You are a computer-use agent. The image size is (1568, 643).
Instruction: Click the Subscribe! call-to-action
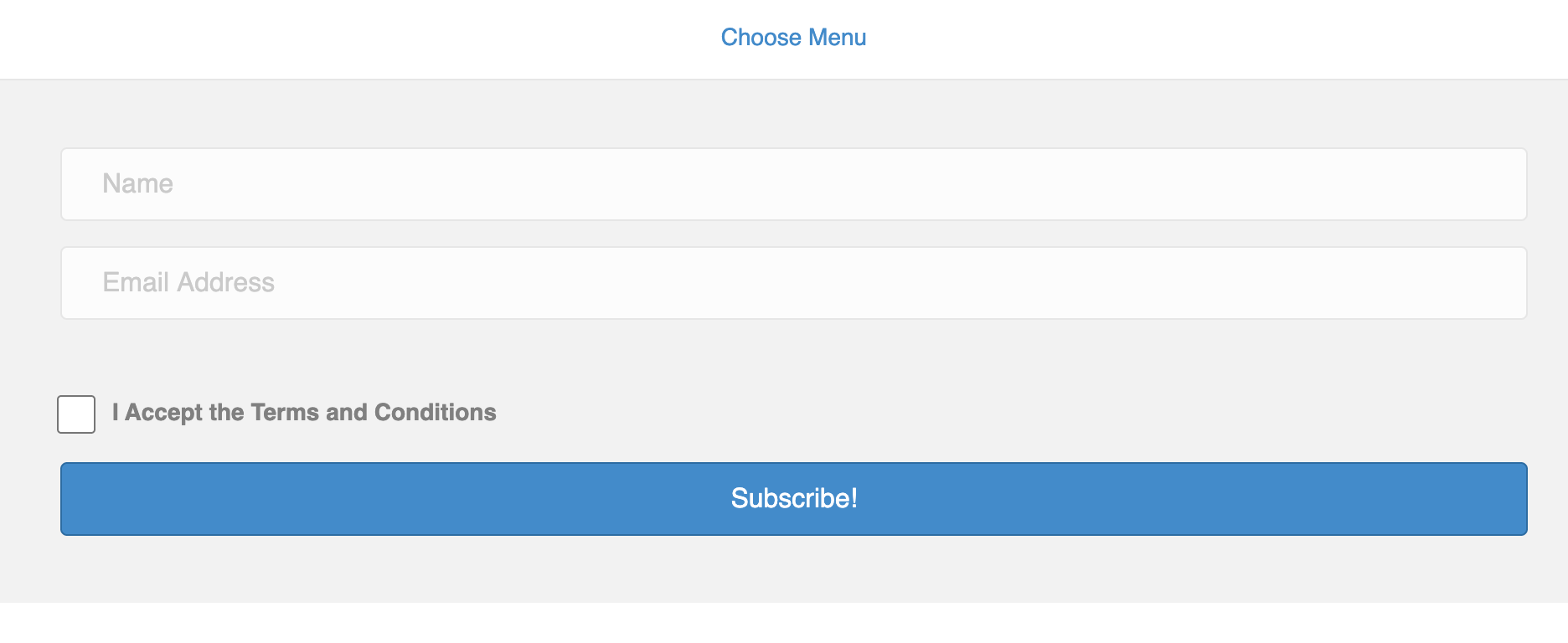pyautogui.click(x=793, y=498)
